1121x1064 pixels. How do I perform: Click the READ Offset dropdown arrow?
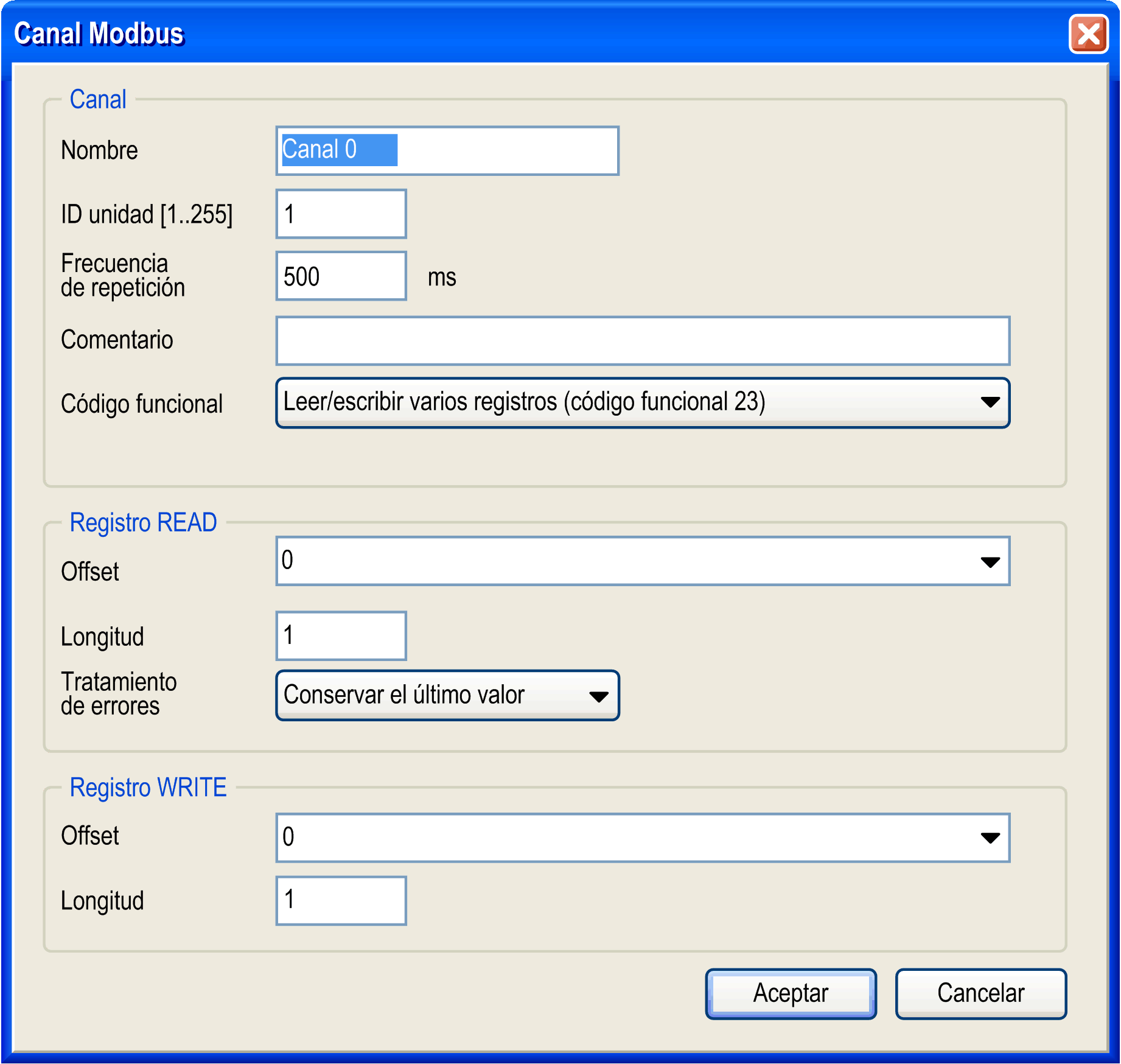991,561
